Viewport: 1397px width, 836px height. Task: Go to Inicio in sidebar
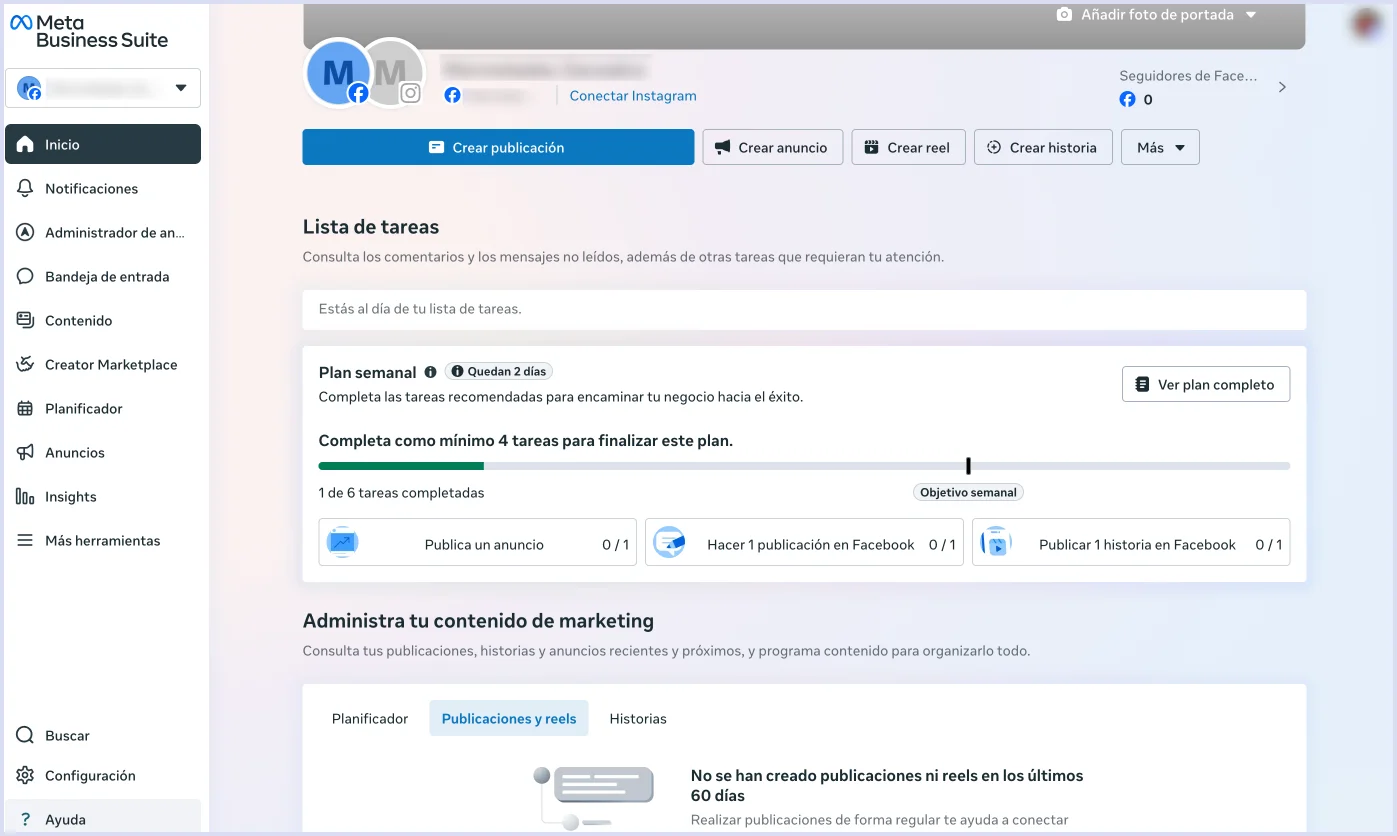[x=103, y=144]
